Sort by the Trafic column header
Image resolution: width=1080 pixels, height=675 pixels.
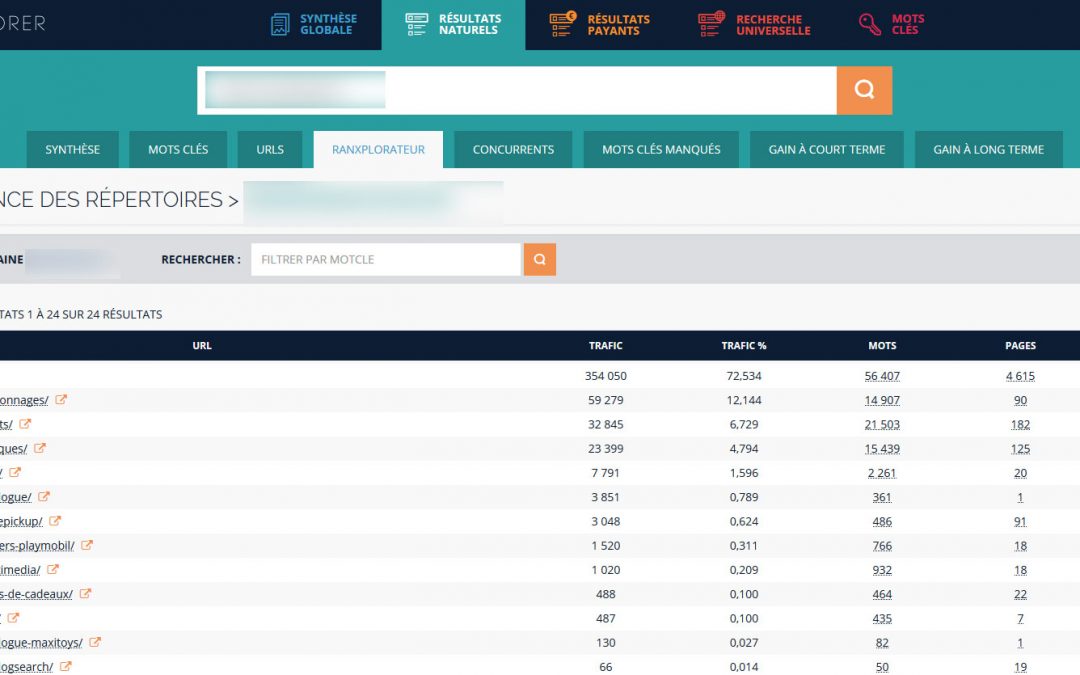pos(605,346)
